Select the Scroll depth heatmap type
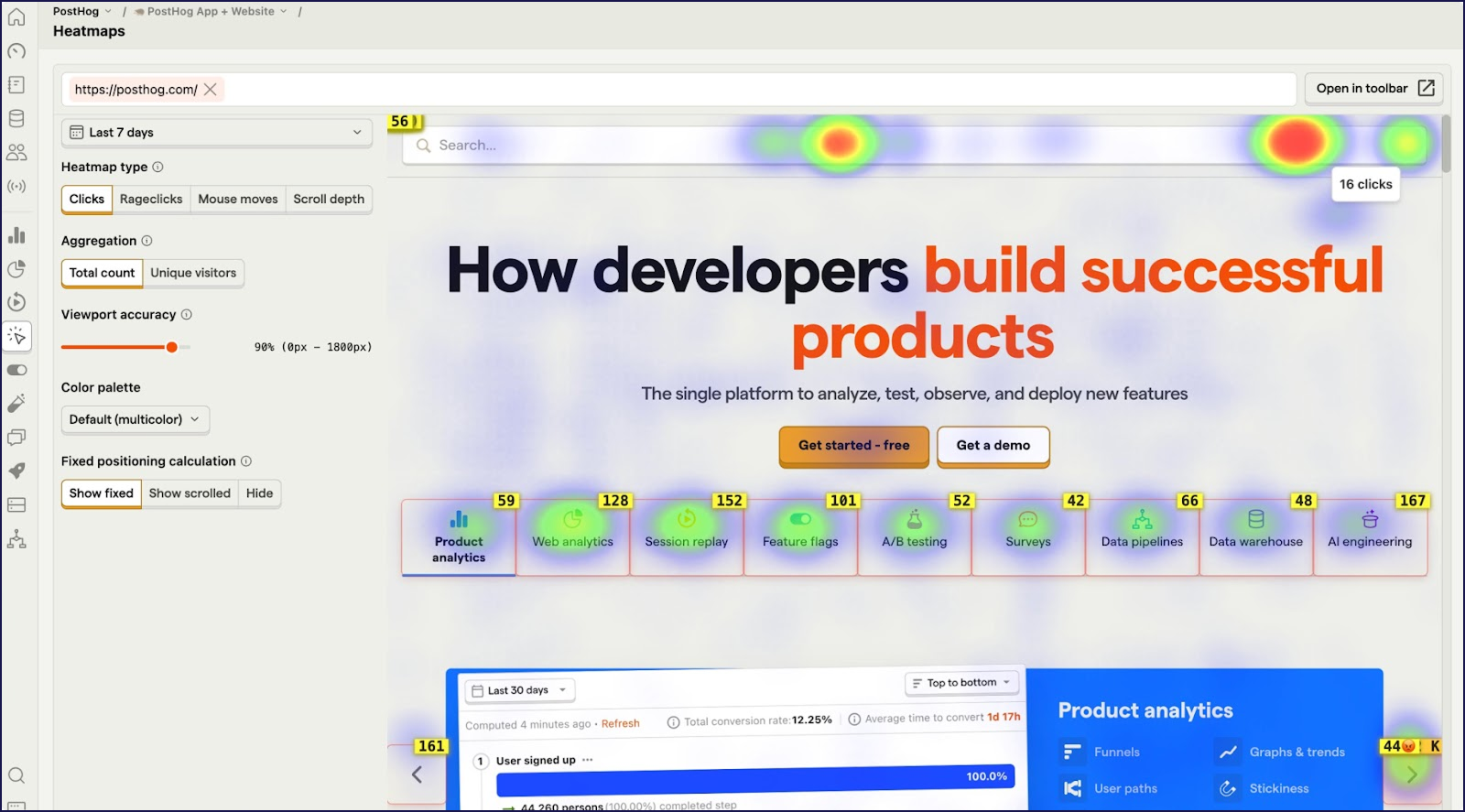This screenshot has width=1465, height=812. tap(329, 199)
